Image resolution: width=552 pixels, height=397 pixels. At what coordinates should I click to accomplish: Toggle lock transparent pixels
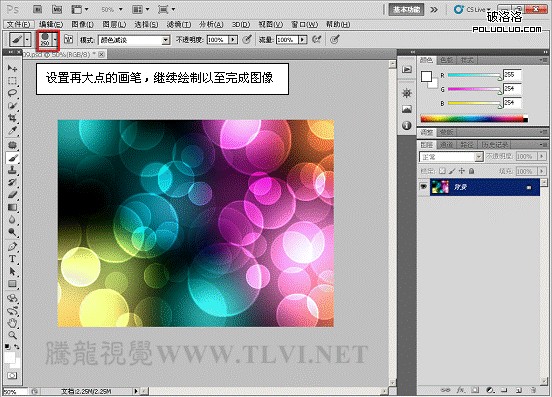click(x=442, y=171)
